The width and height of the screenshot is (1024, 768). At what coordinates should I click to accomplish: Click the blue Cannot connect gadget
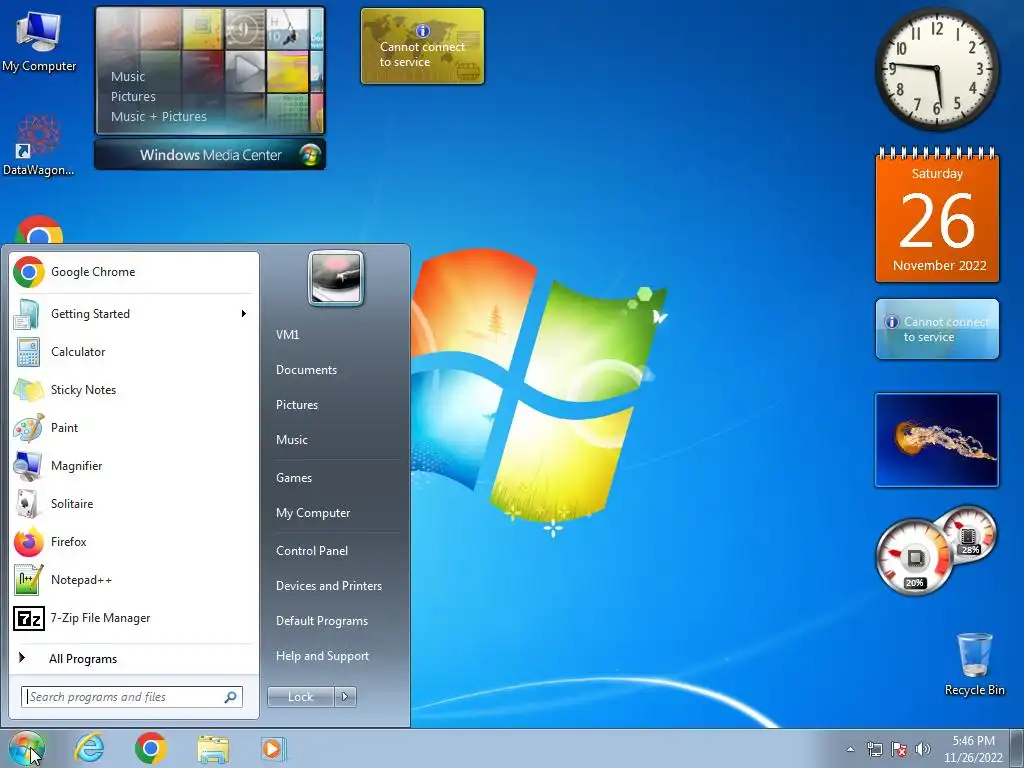(937, 329)
